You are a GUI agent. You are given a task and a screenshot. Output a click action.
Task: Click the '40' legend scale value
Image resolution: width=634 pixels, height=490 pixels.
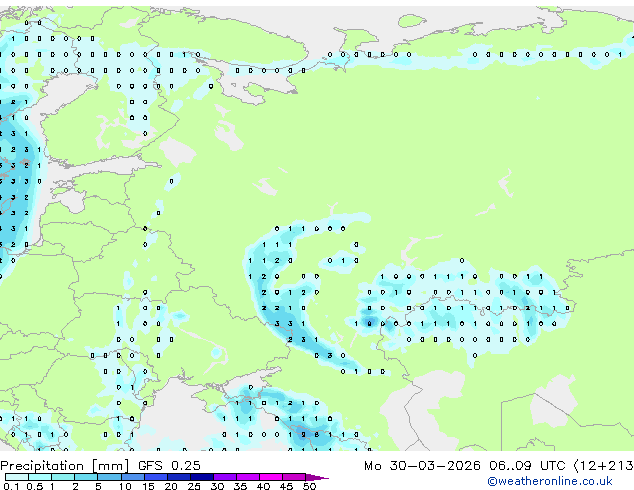(x=263, y=486)
